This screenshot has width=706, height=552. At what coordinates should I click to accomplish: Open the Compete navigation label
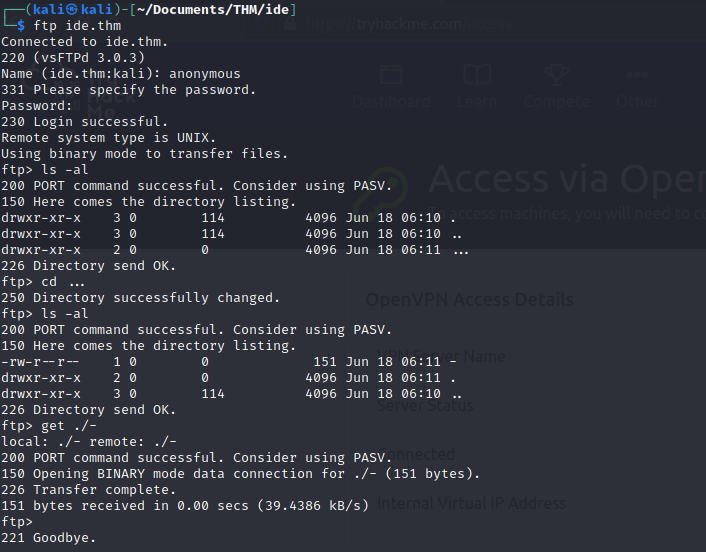click(557, 101)
